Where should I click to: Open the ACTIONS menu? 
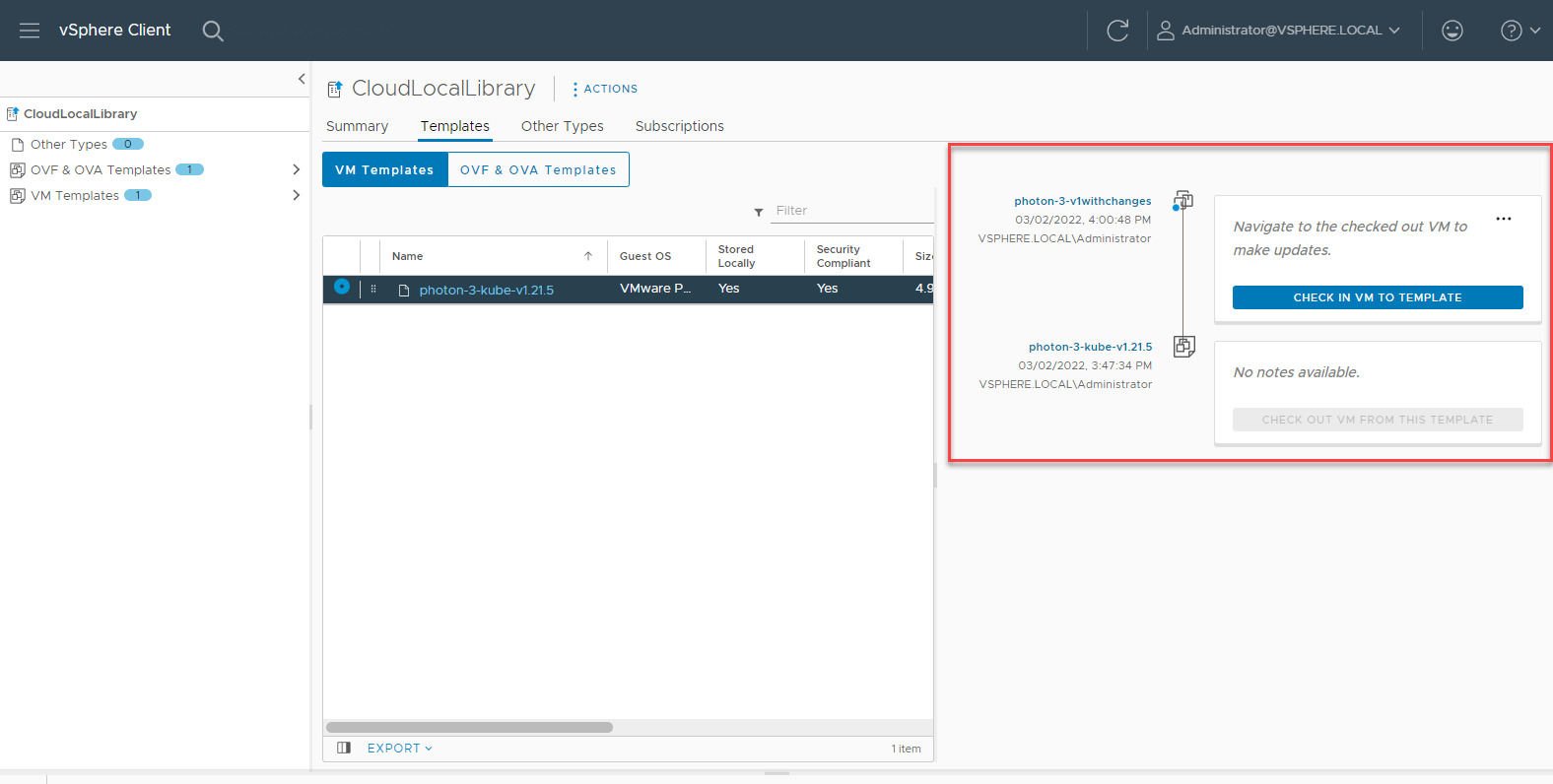point(605,89)
